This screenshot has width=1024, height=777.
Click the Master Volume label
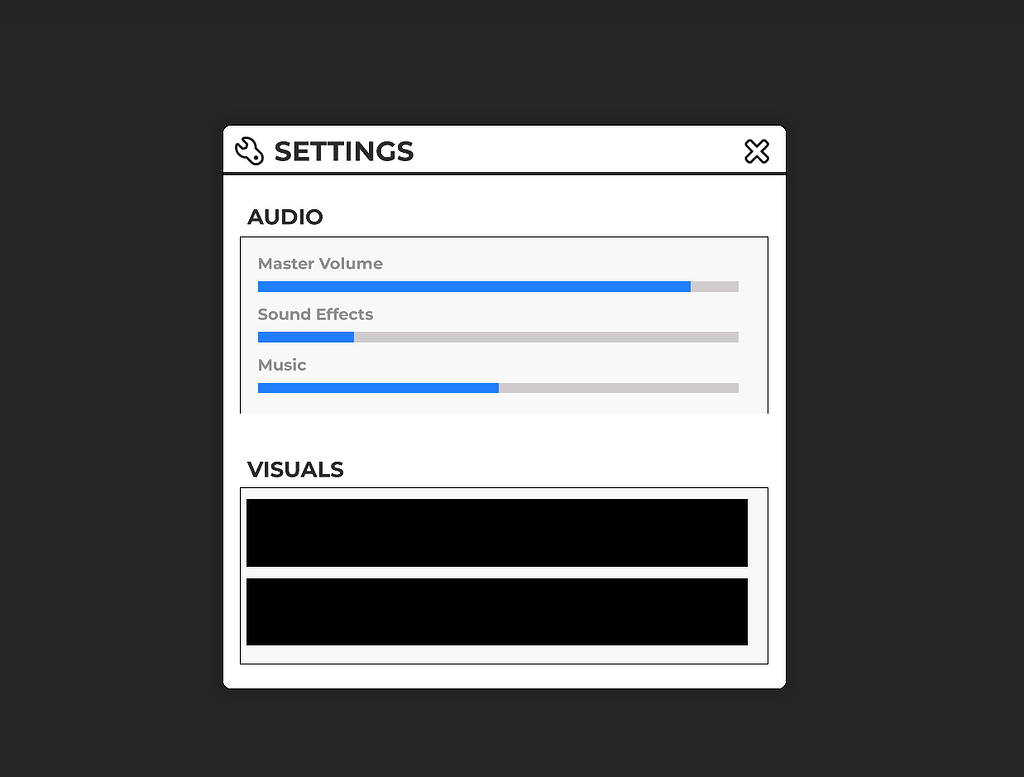320,263
